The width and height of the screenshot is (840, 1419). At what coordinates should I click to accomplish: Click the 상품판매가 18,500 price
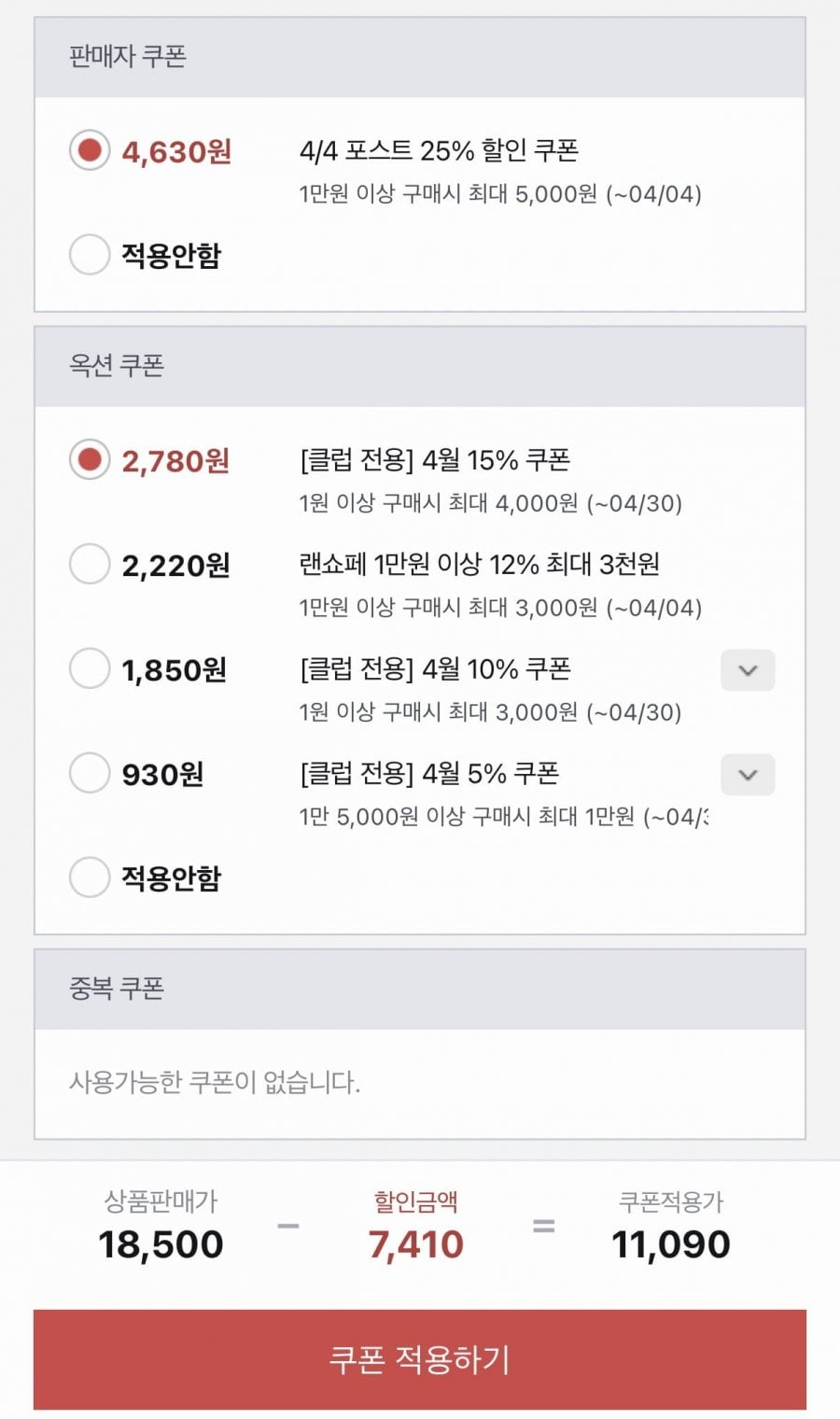161,1244
